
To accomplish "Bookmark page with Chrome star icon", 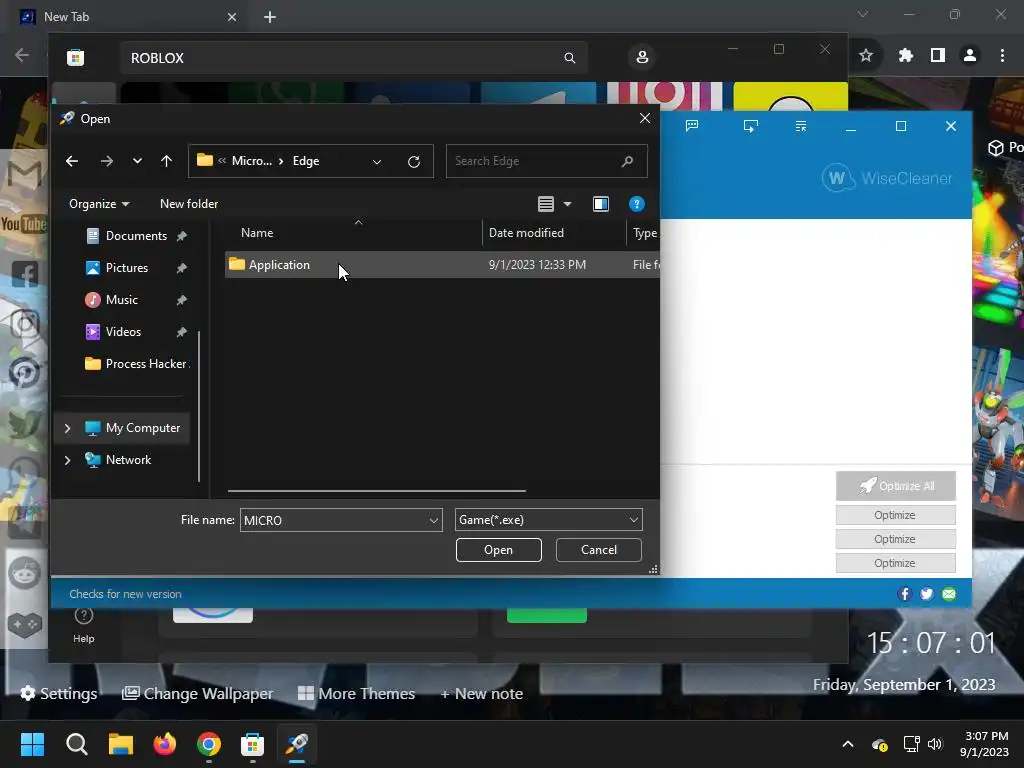I will pyautogui.click(x=866, y=56).
